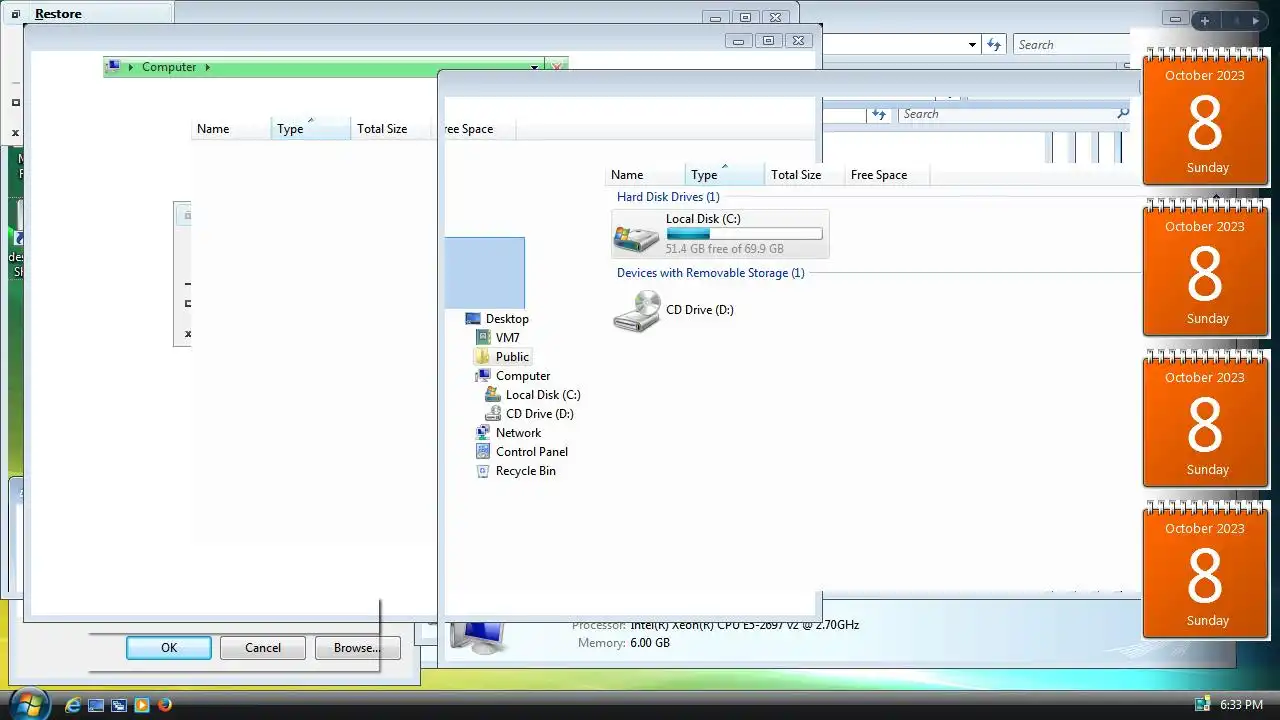Click the Browse... button

[x=357, y=648]
